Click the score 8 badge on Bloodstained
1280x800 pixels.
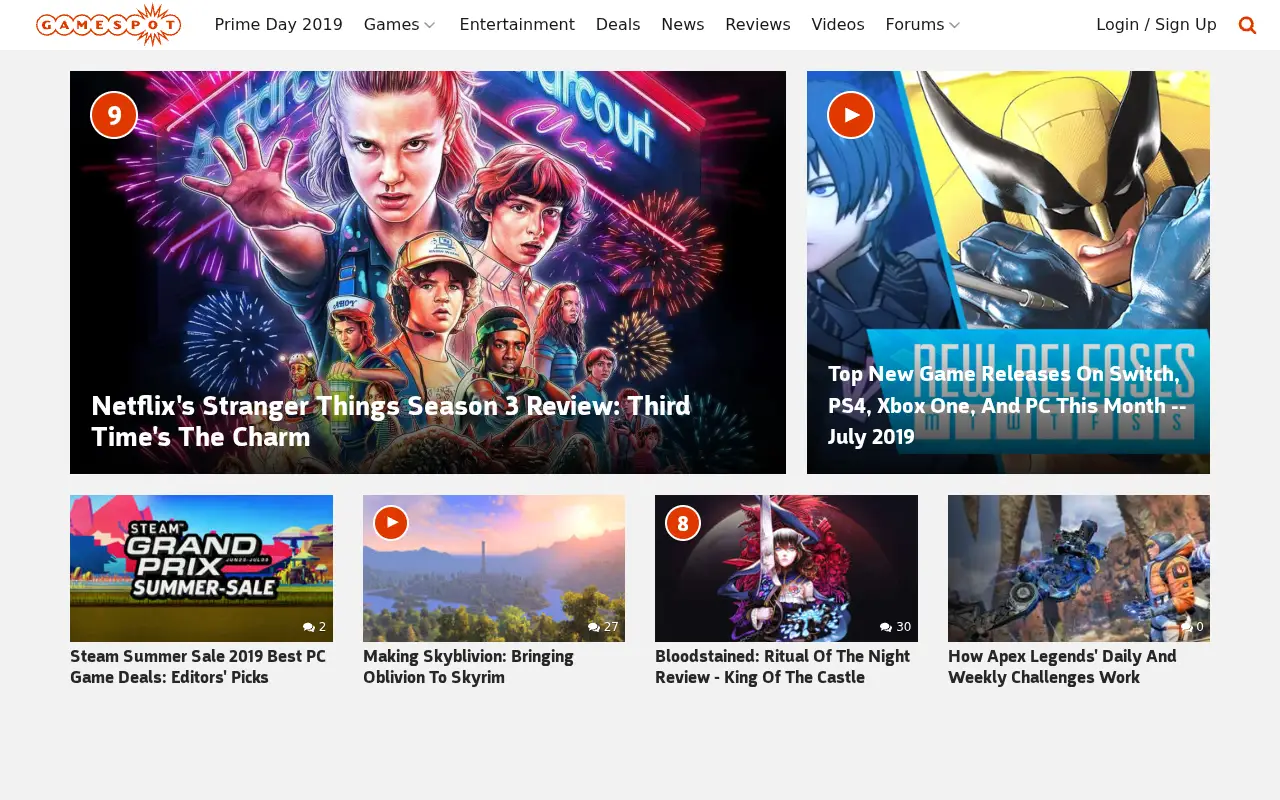pyautogui.click(x=683, y=523)
